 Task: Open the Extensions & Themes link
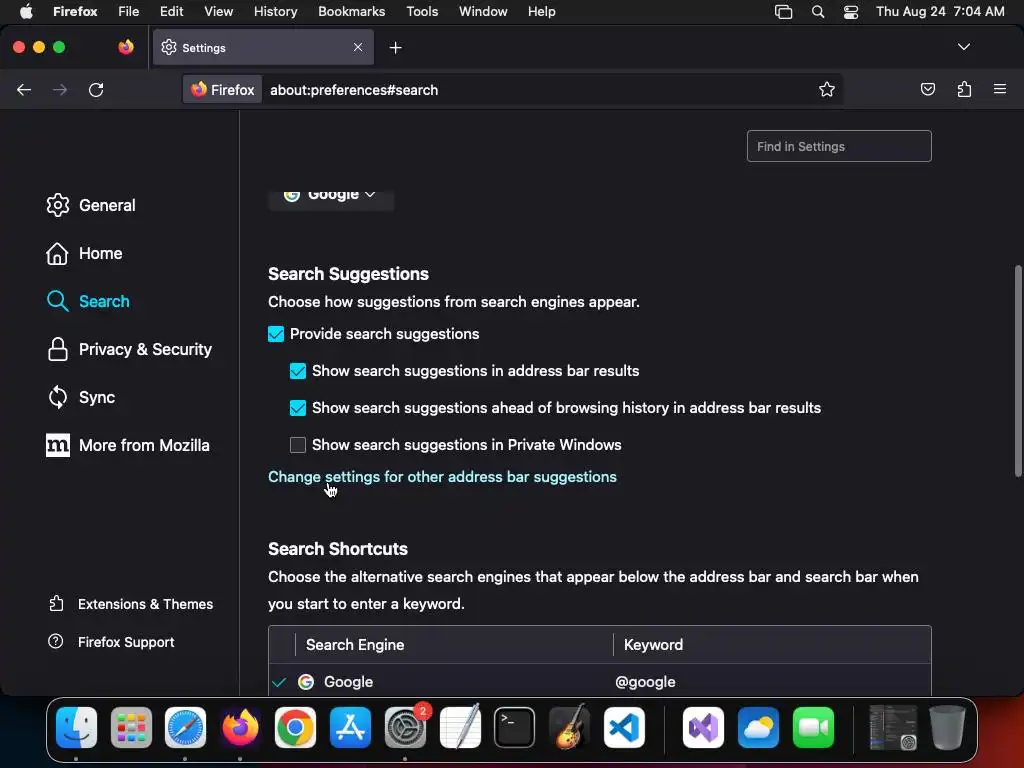pos(131,604)
